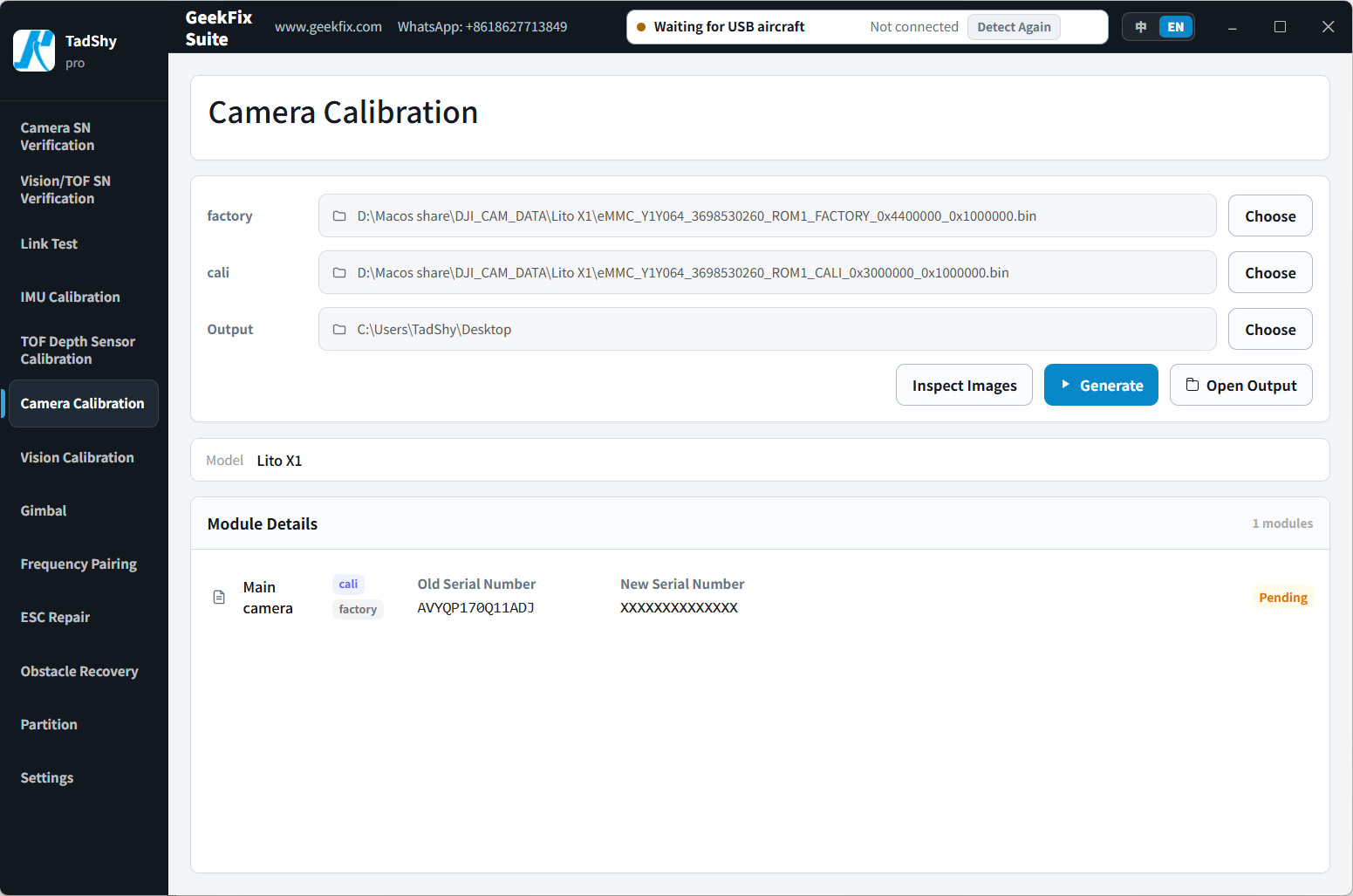The height and width of the screenshot is (896, 1353).
Task: Click the folder icon in the Output path field
Action: 339,330
